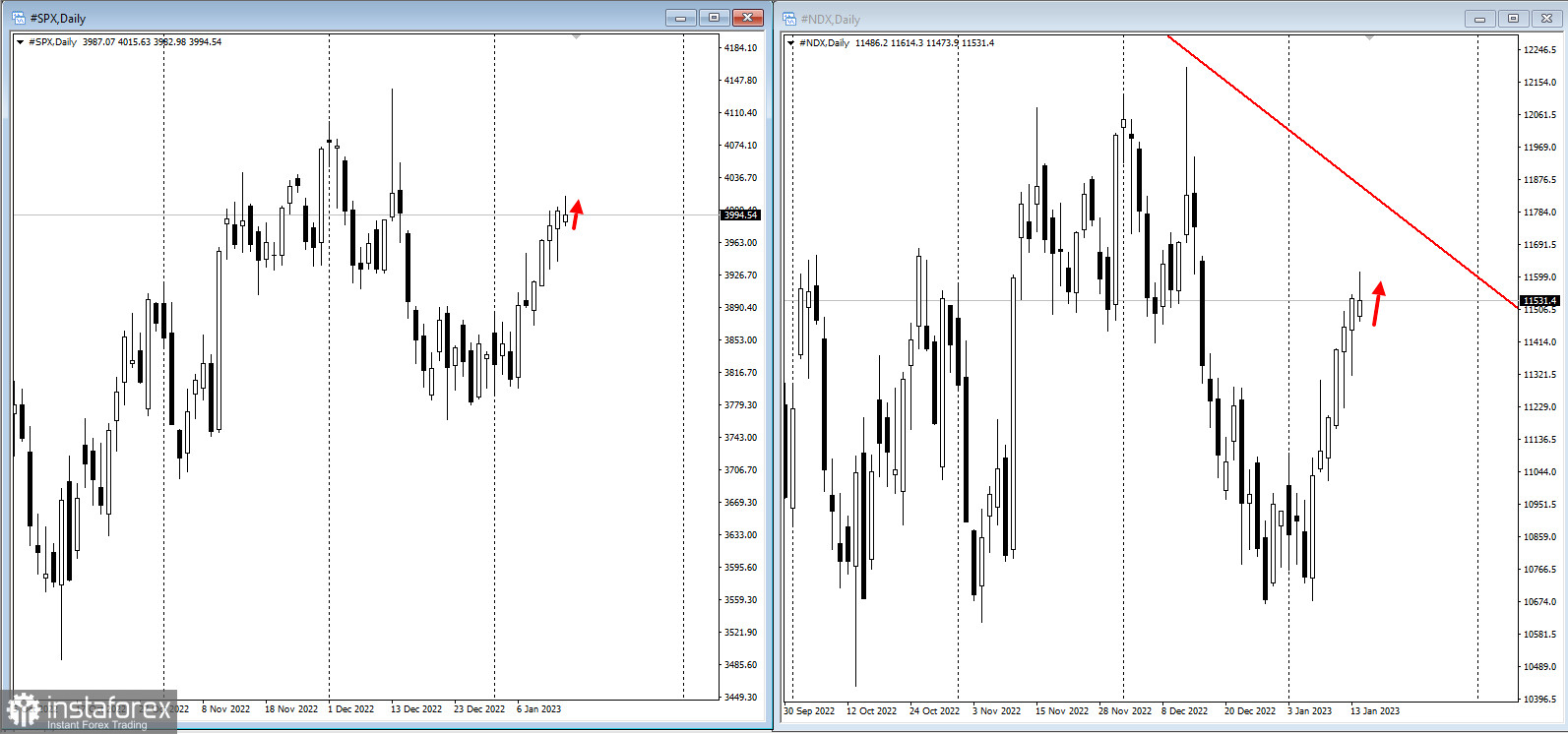
Task: Click the 3926.70 price level on SPX axis
Action: (741, 275)
